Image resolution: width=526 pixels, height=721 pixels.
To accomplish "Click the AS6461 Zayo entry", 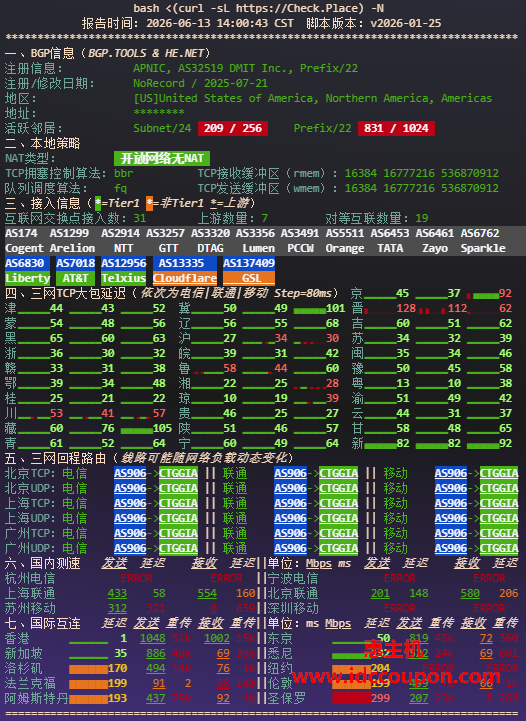I will pos(435,241).
